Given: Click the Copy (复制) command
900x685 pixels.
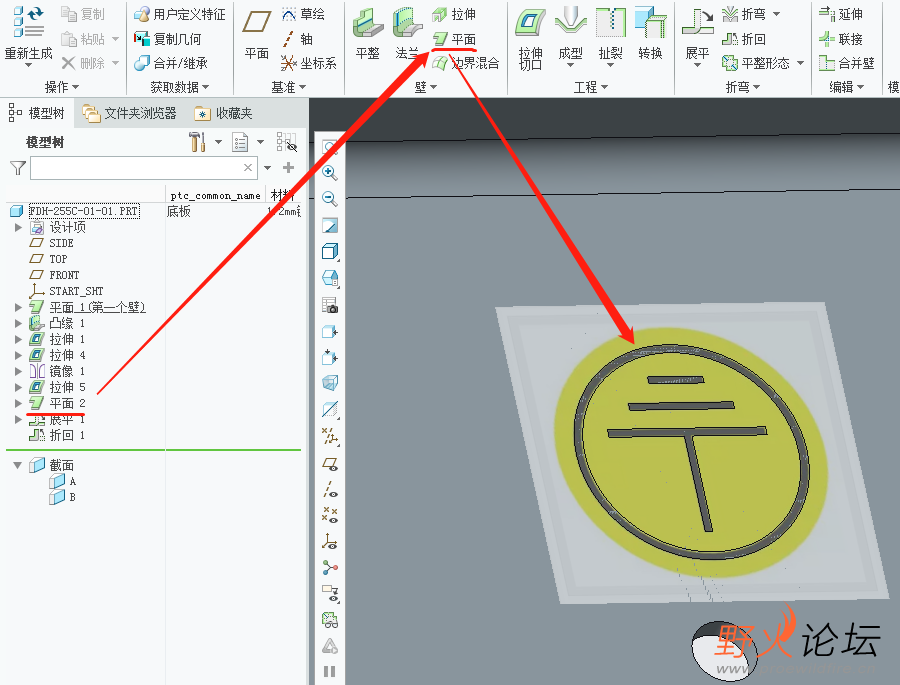Looking at the screenshot, I should (84, 14).
